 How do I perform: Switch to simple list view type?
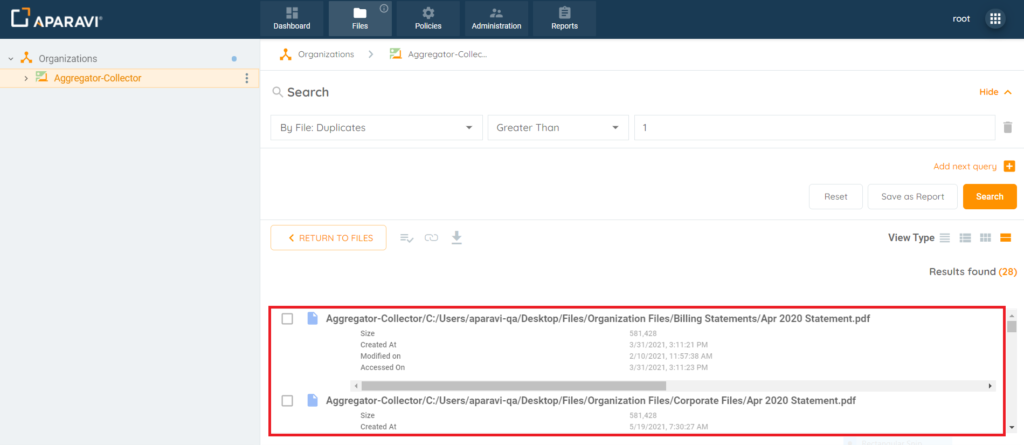coord(945,238)
